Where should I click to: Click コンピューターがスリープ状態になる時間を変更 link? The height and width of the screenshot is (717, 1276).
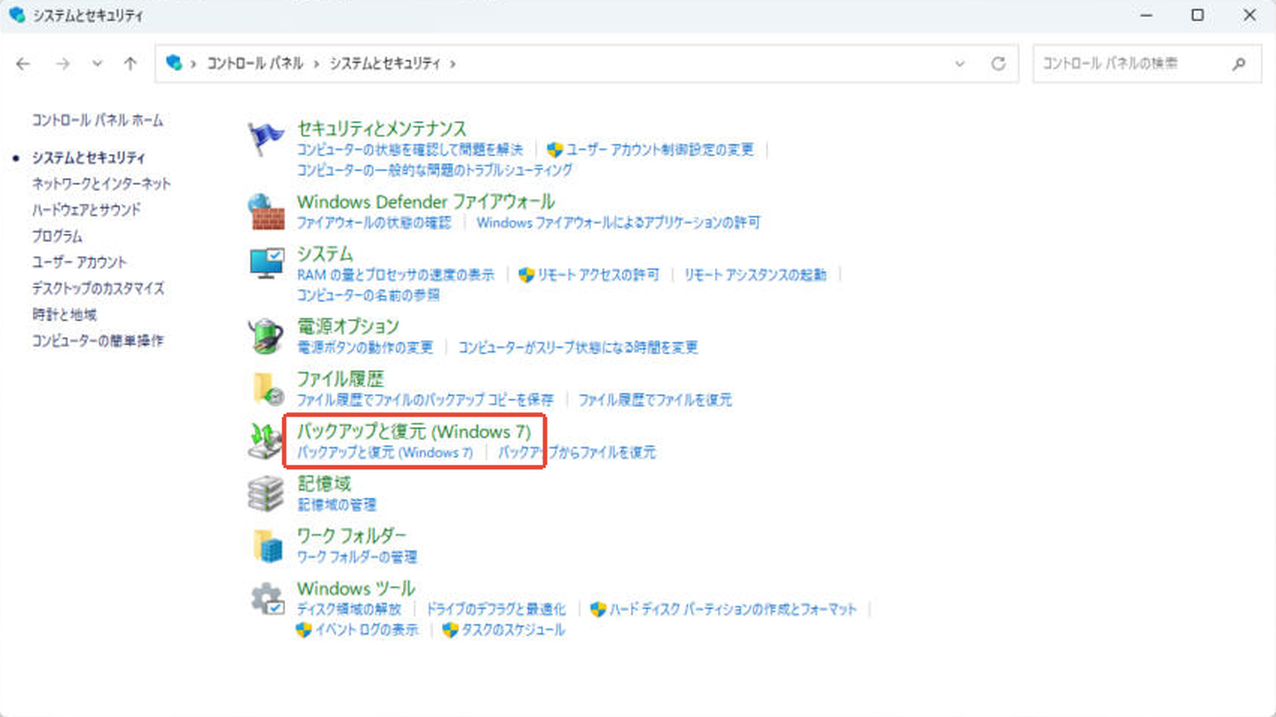click(x=578, y=347)
